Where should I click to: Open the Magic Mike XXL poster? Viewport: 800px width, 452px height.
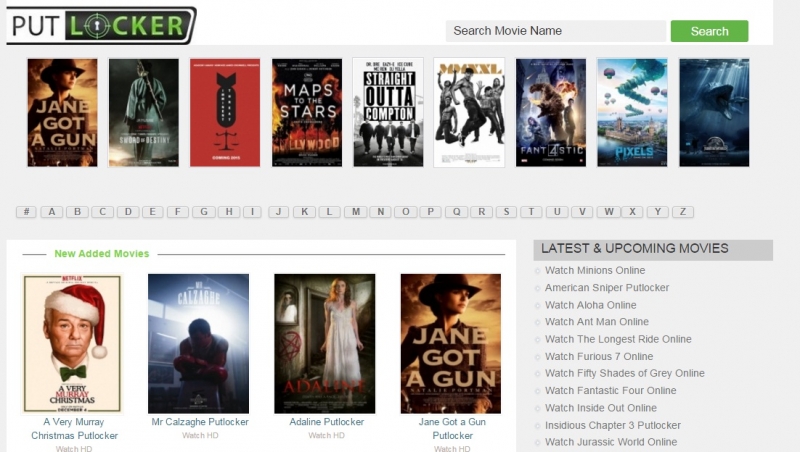[469, 112]
